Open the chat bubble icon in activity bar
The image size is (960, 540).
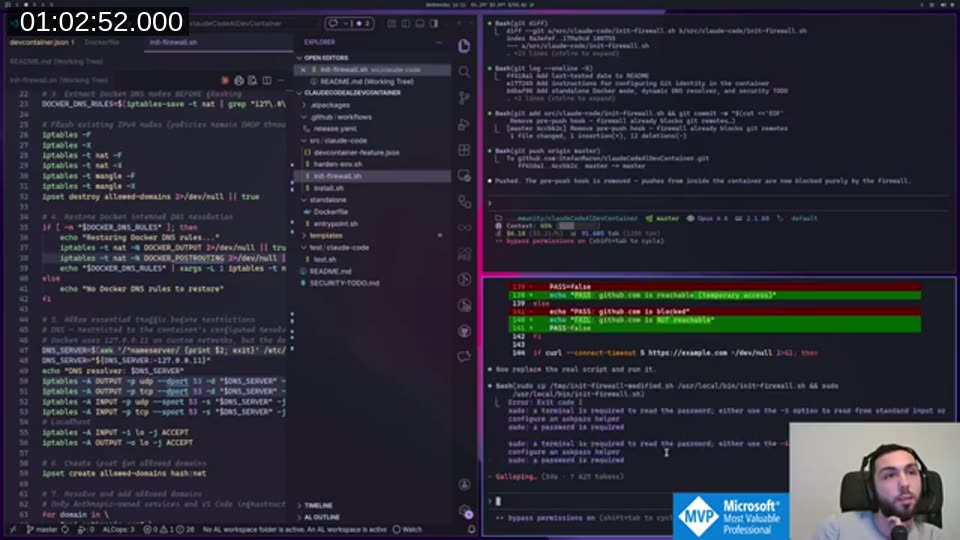[x=464, y=357]
